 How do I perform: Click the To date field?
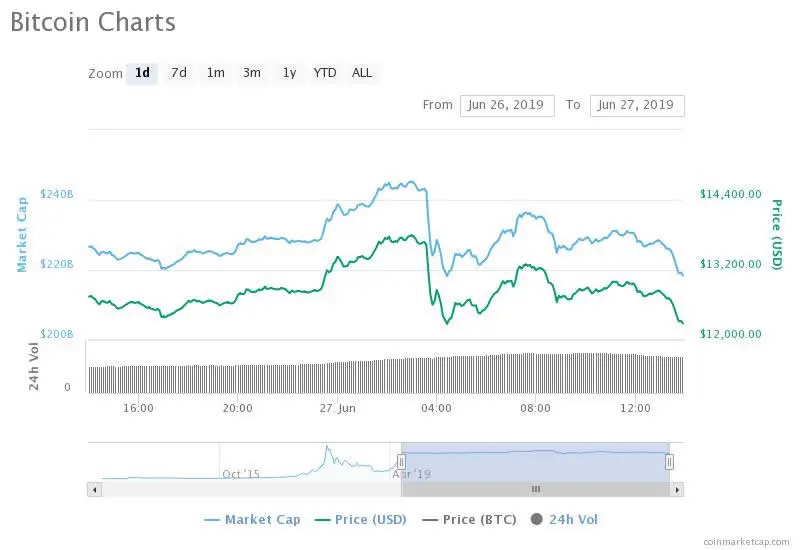(x=637, y=105)
